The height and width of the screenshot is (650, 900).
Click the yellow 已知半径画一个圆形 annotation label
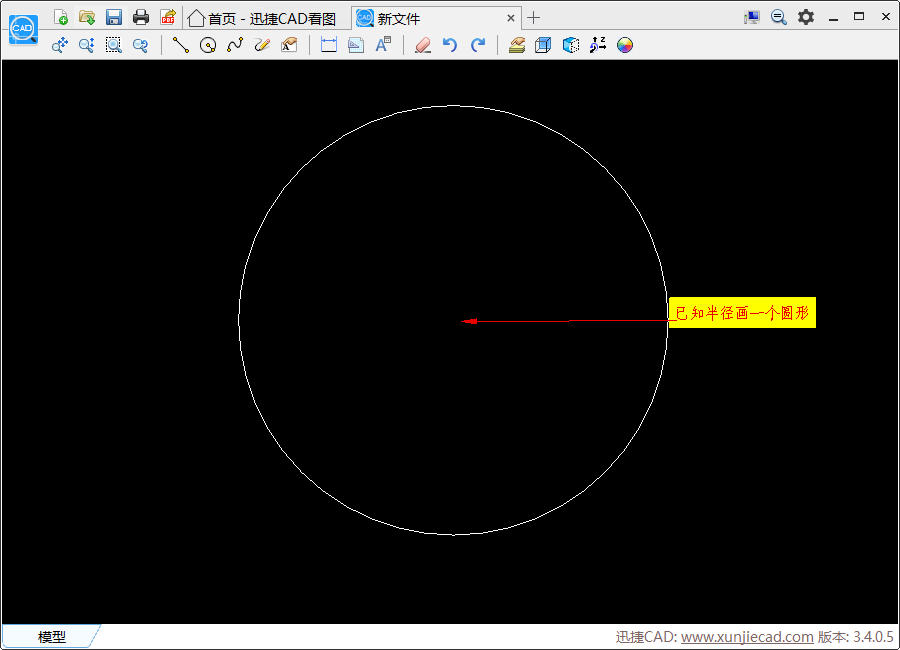pos(742,313)
